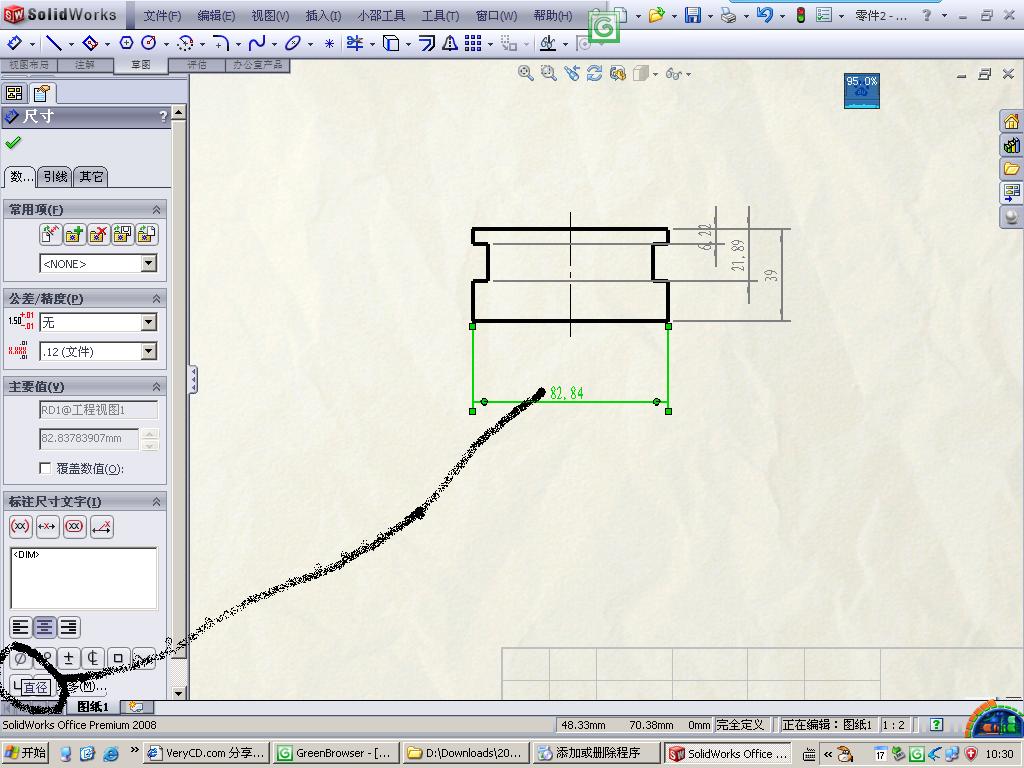
Task: Open the Trim Entities dropdown arrow
Action: coord(372,44)
